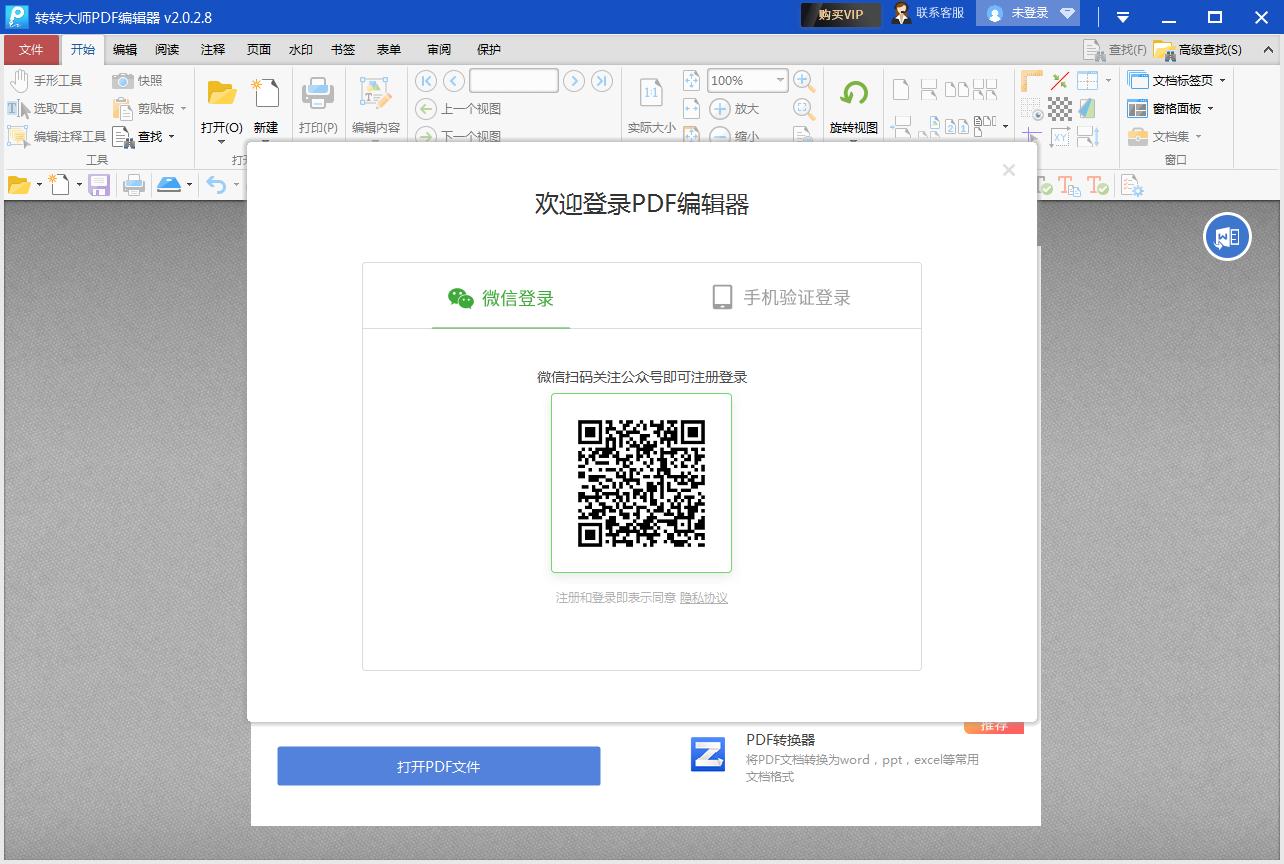
Task: Close the login dialog with the X
Action: click(x=1009, y=170)
